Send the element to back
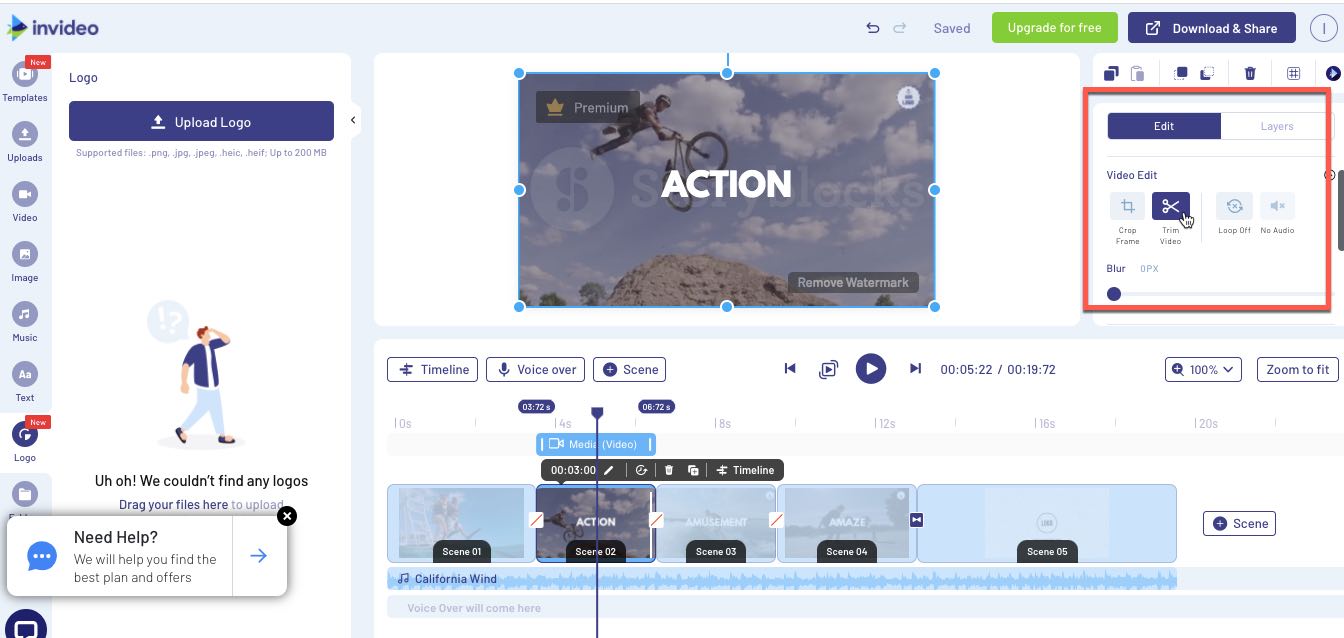Screen dimensions: 1344x638 [1207, 73]
